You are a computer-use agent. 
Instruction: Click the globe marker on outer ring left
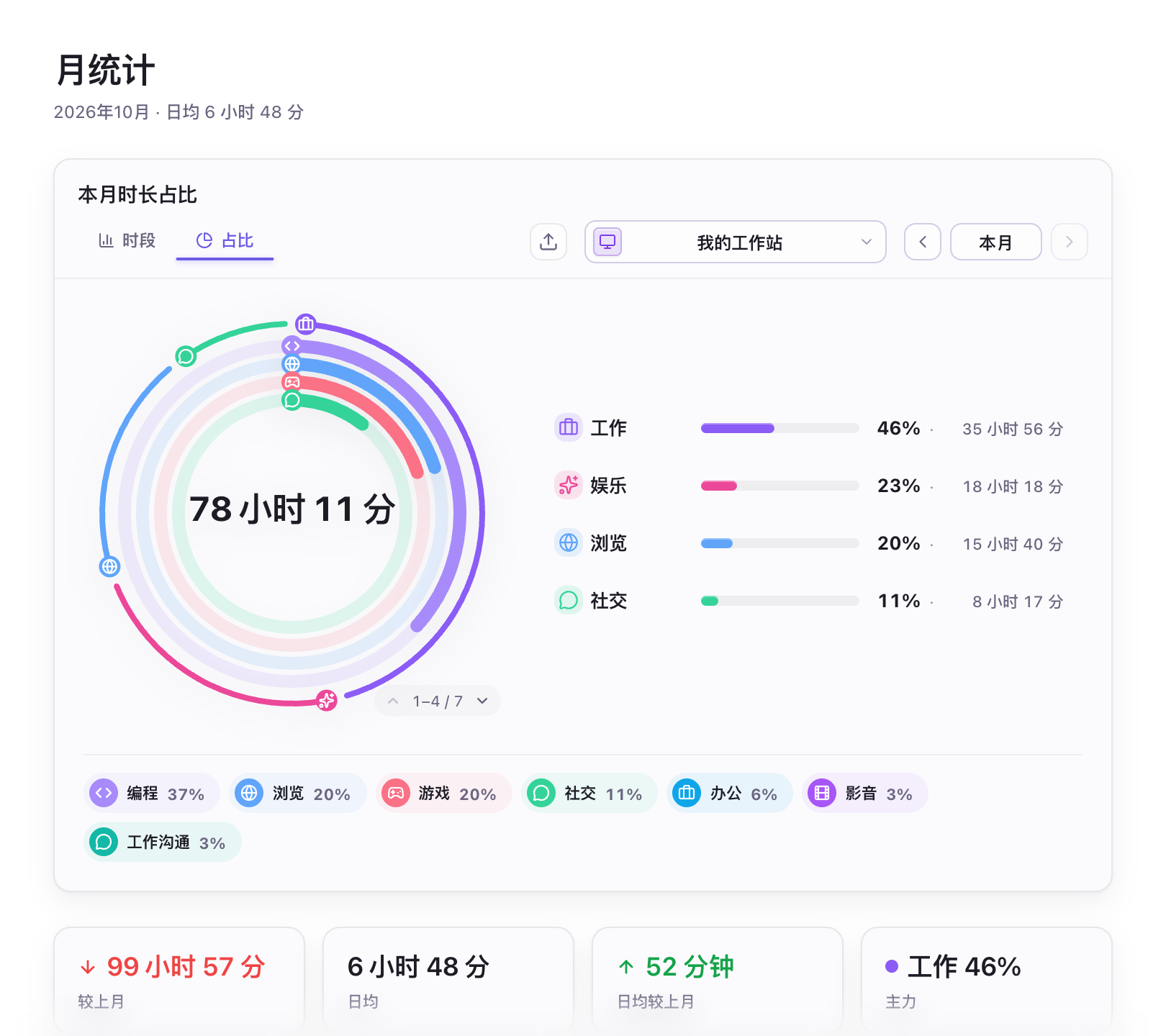[x=109, y=566]
